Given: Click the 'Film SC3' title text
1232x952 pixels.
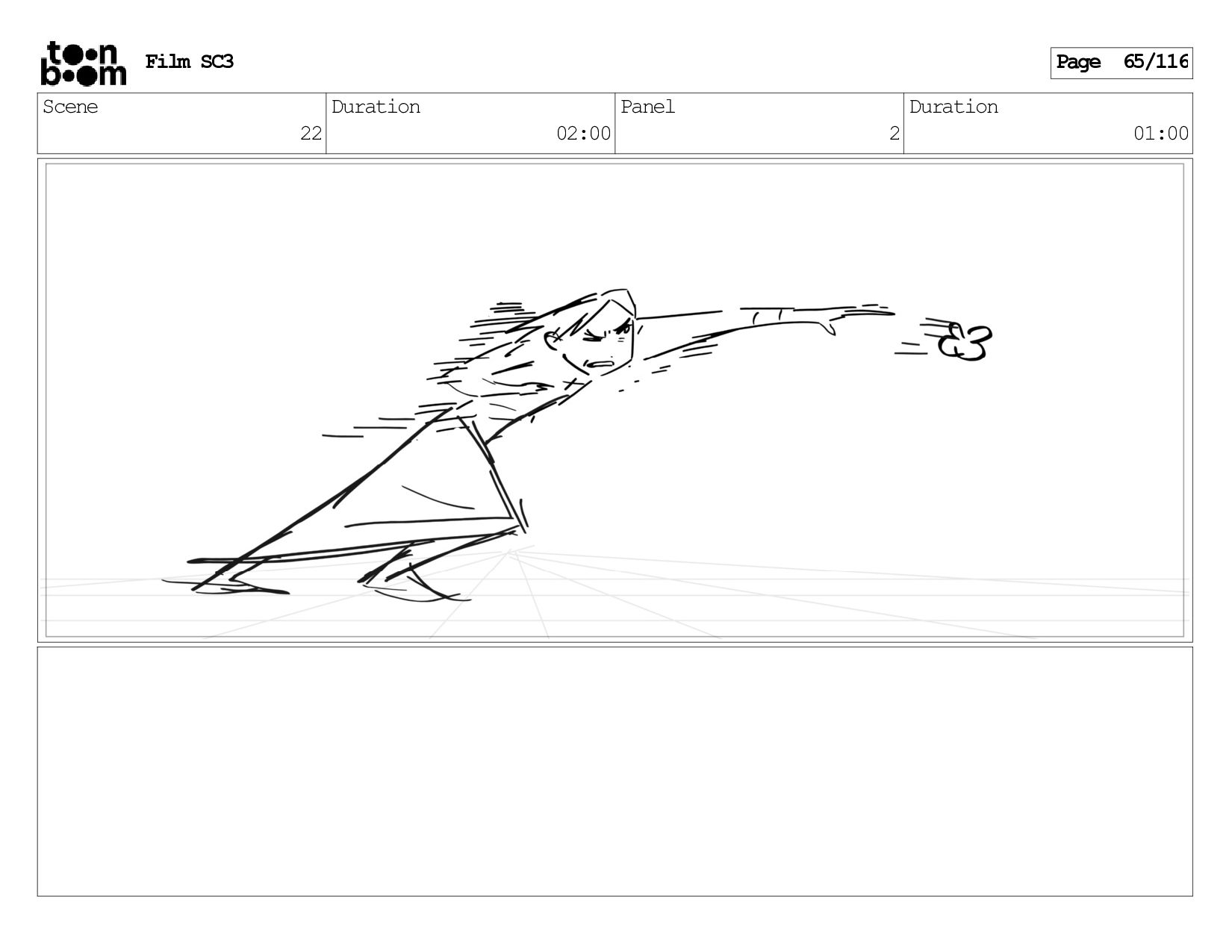Looking at the screenshot, I should [x=189, y=62].
